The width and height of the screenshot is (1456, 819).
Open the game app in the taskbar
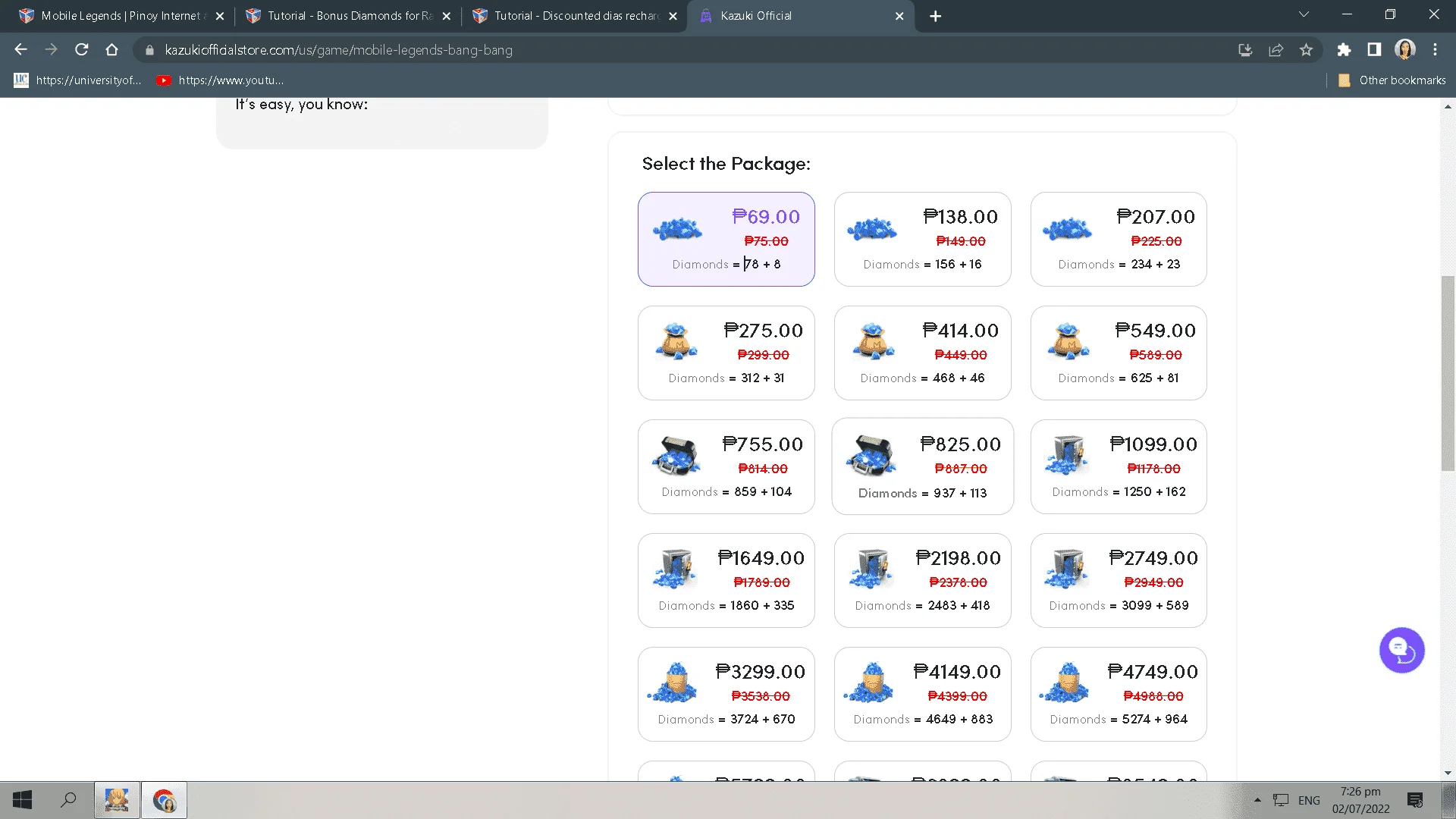click(x=117, y=800)
